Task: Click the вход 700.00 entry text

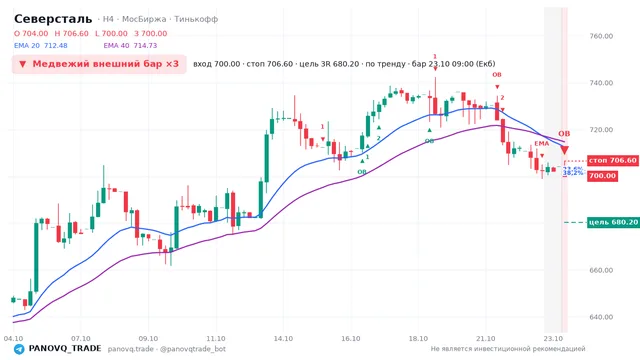Action: (x=216, y=64)
